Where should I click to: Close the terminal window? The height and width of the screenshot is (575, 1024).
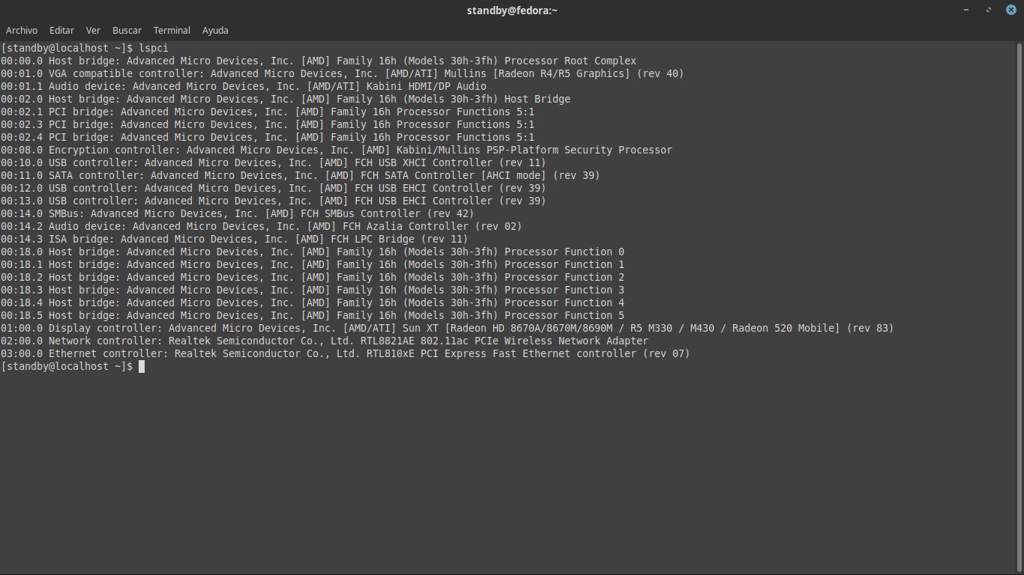point(1009,10)
